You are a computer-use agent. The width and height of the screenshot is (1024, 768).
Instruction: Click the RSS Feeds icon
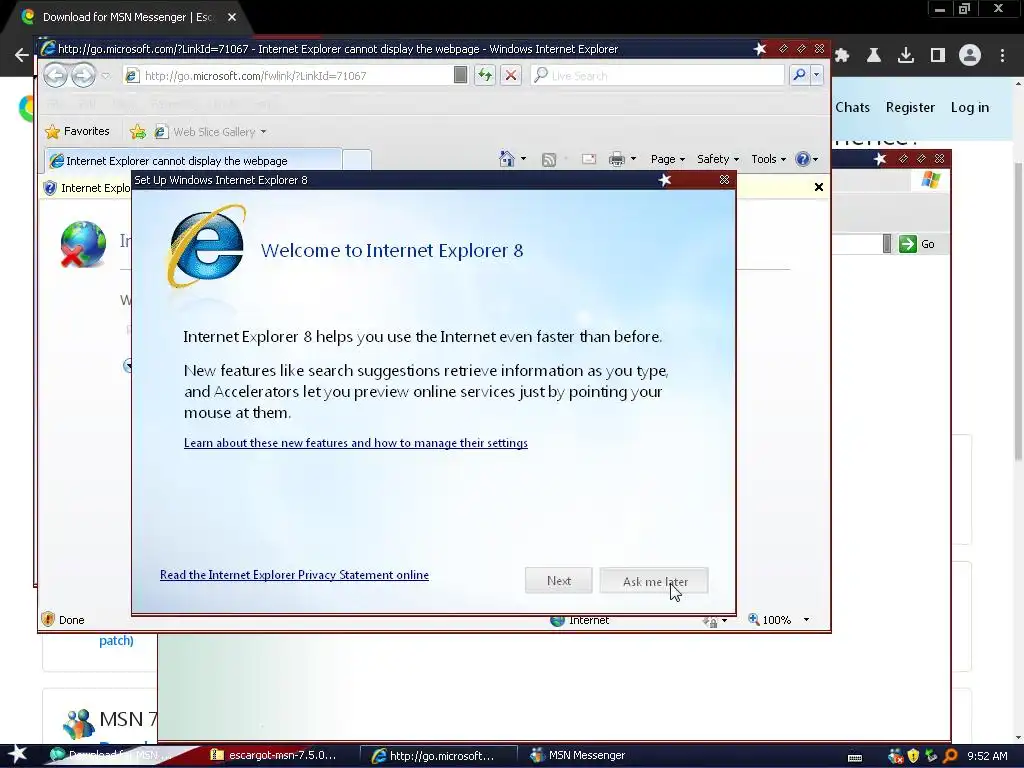(549, 159)
